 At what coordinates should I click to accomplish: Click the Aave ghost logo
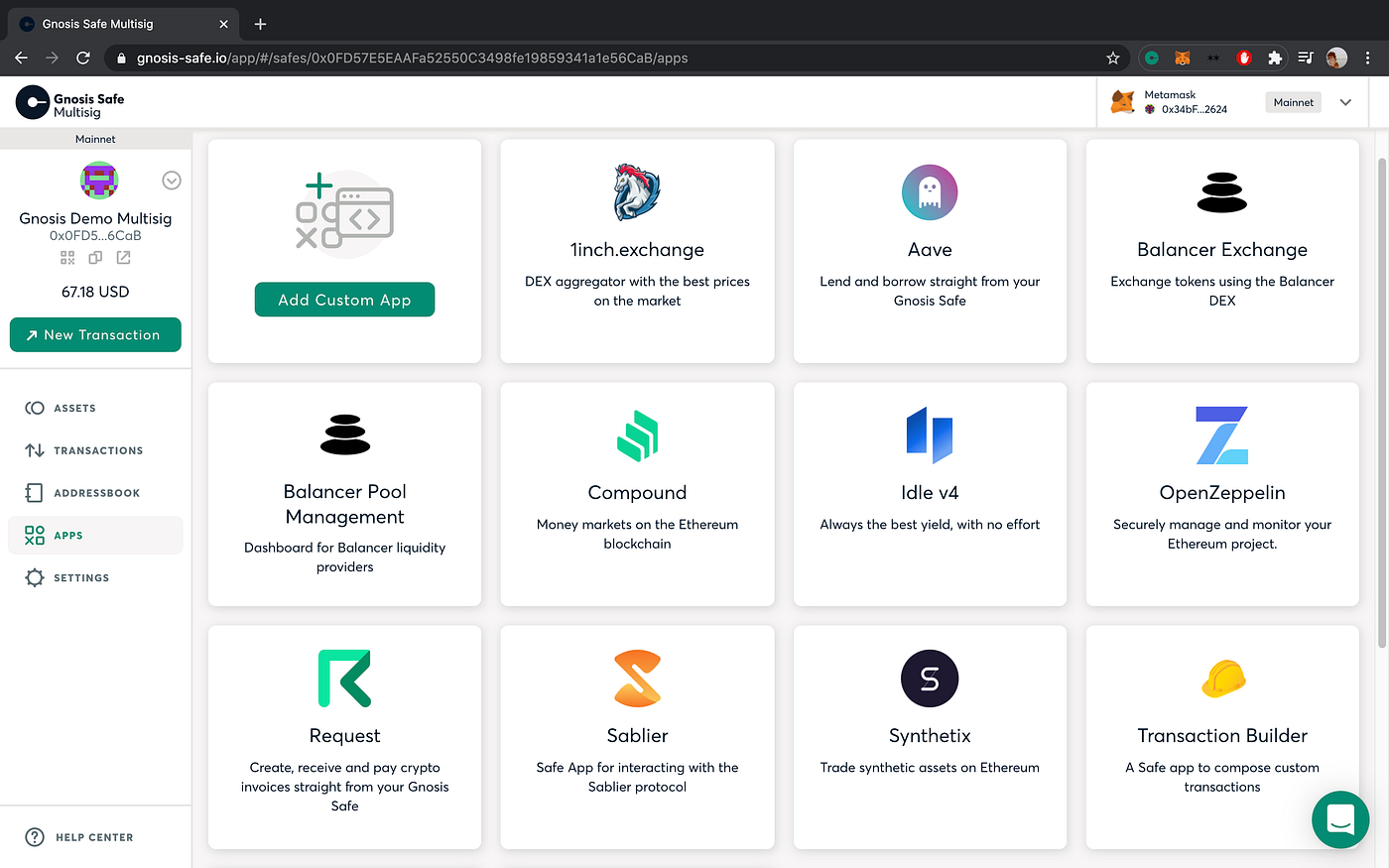930,192
